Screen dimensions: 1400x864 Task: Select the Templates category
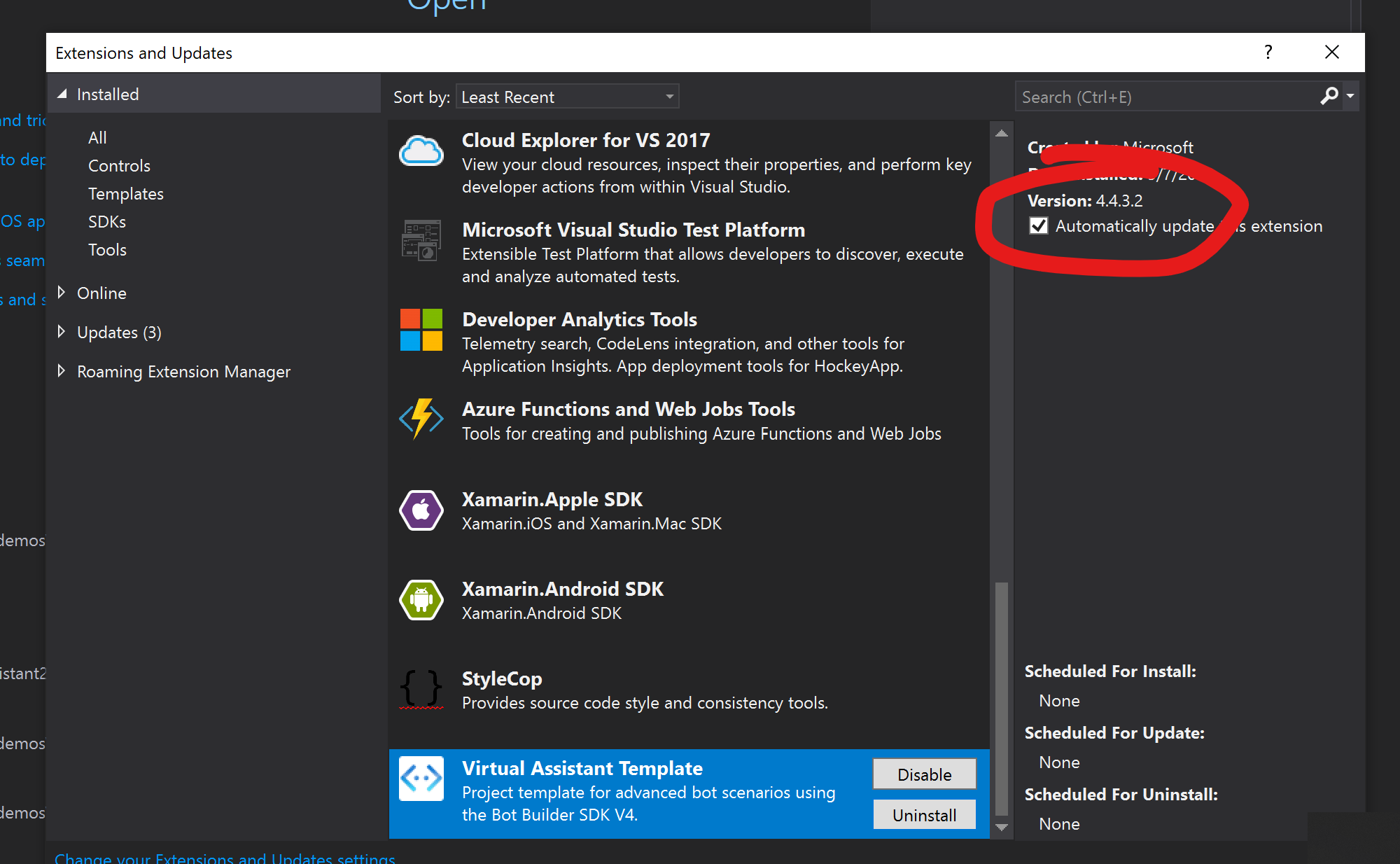[x=125, y=193]
